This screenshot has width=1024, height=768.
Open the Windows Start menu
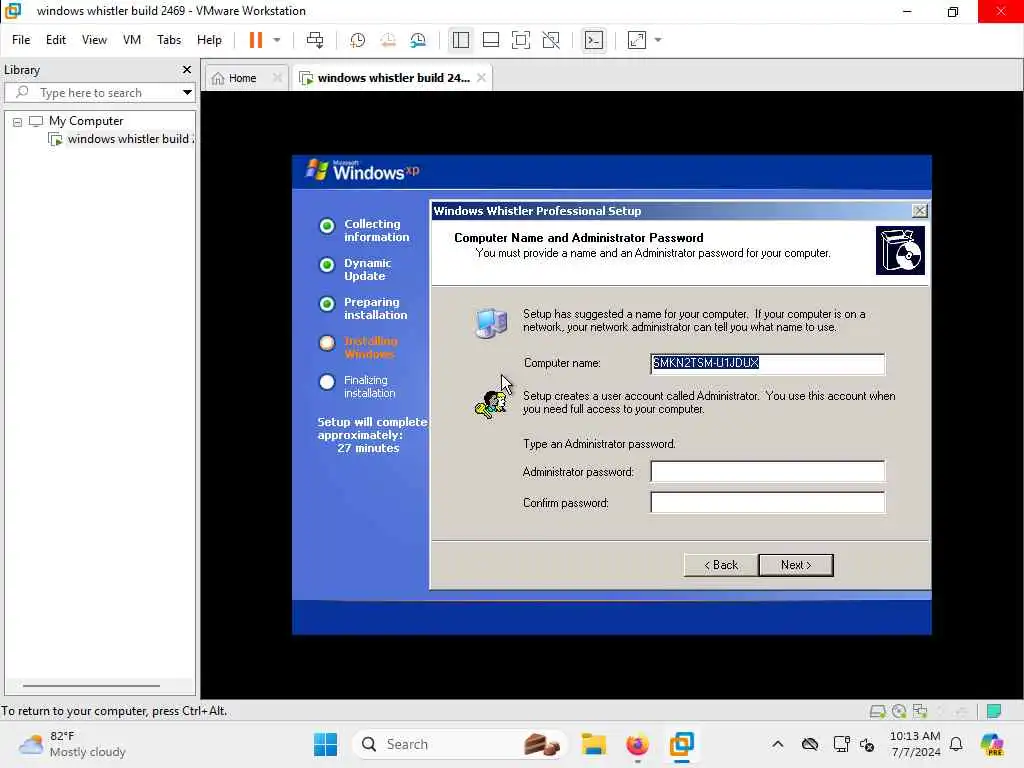pyautogui.click(x=325, y=744)
